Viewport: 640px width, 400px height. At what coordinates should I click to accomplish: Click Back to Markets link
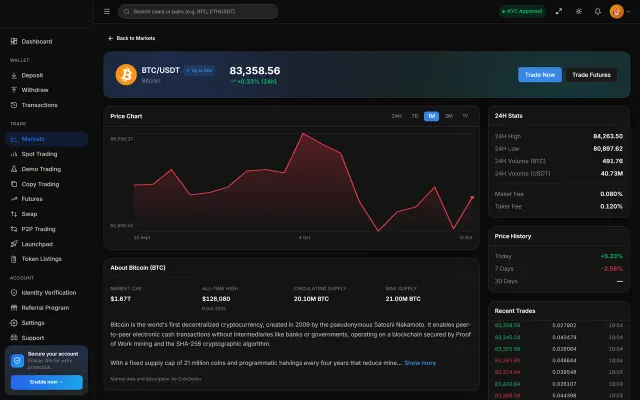(x=131, y=38)
